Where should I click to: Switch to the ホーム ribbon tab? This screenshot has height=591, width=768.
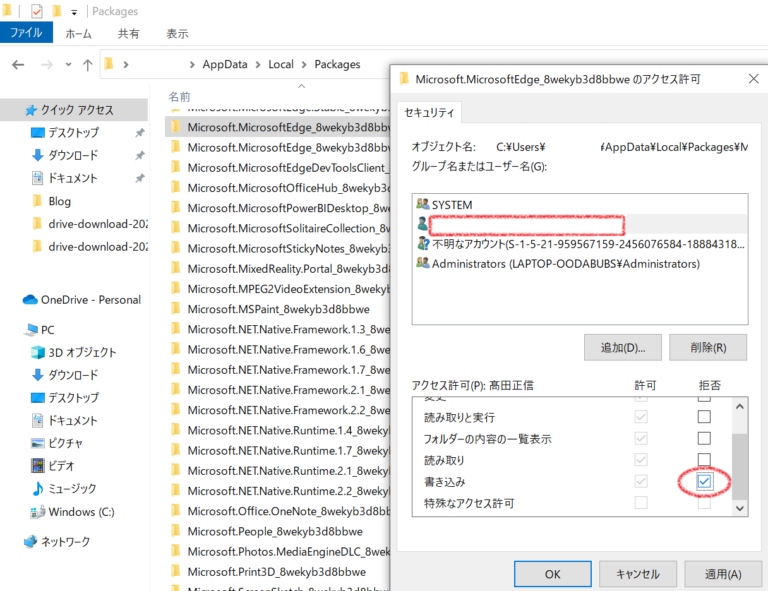pyautogui.click(x=78, y=33)
